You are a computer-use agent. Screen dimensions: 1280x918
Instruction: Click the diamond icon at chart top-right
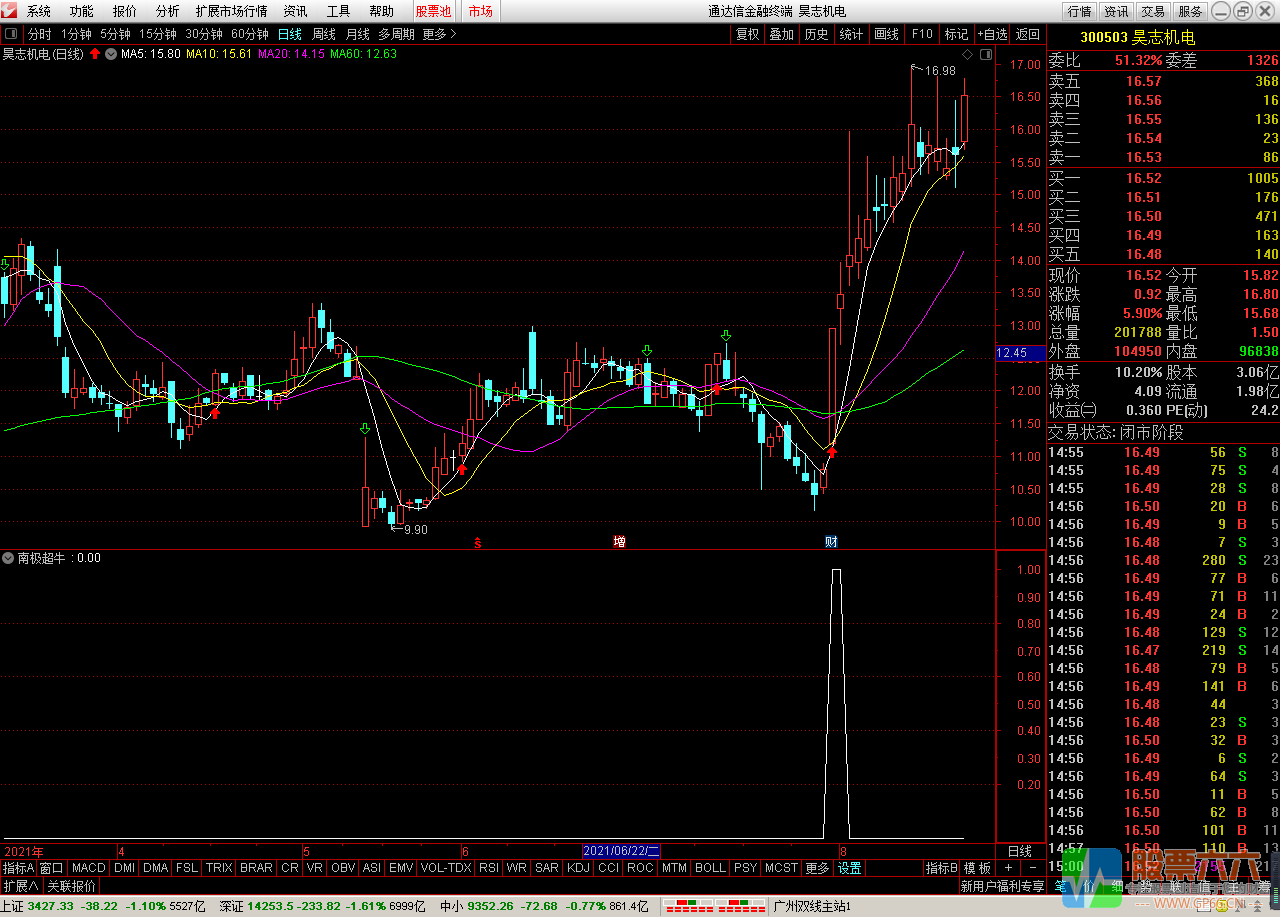tap(966, 54)
